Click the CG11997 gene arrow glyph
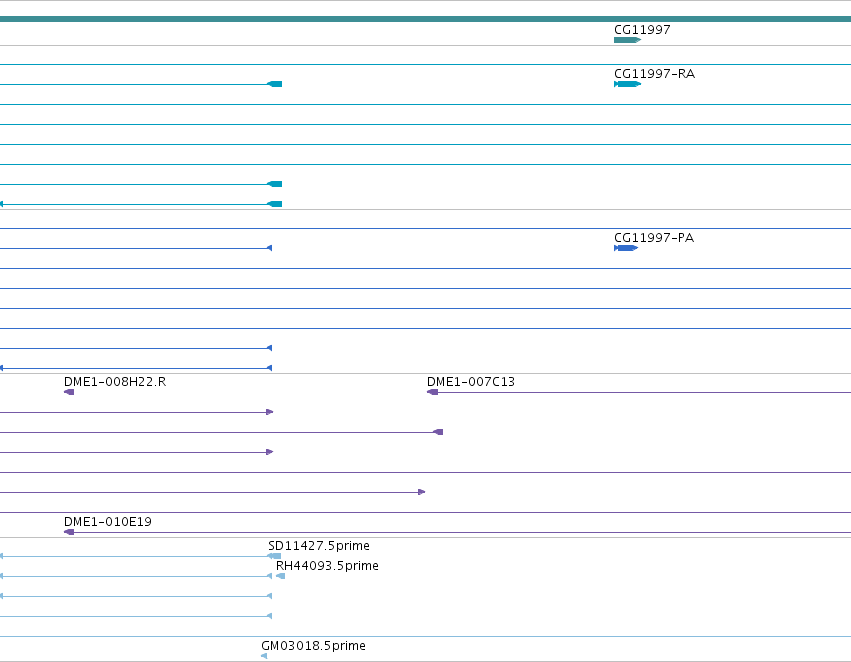Image resolution: width=851 pixels, height=662 pixels. pyautogui.click(x=627, y=40)
